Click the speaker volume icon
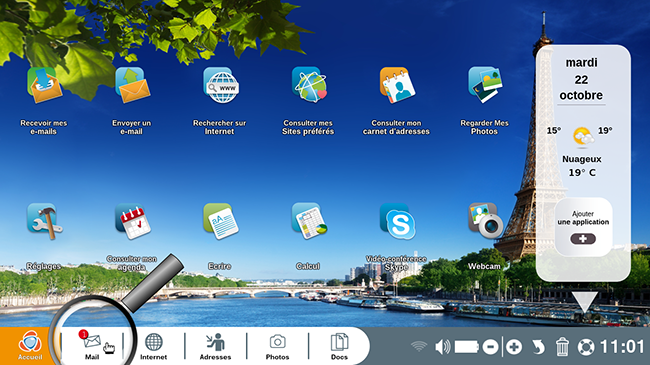The width and height of the screenshot is (650, 365). tap(442, 346)
